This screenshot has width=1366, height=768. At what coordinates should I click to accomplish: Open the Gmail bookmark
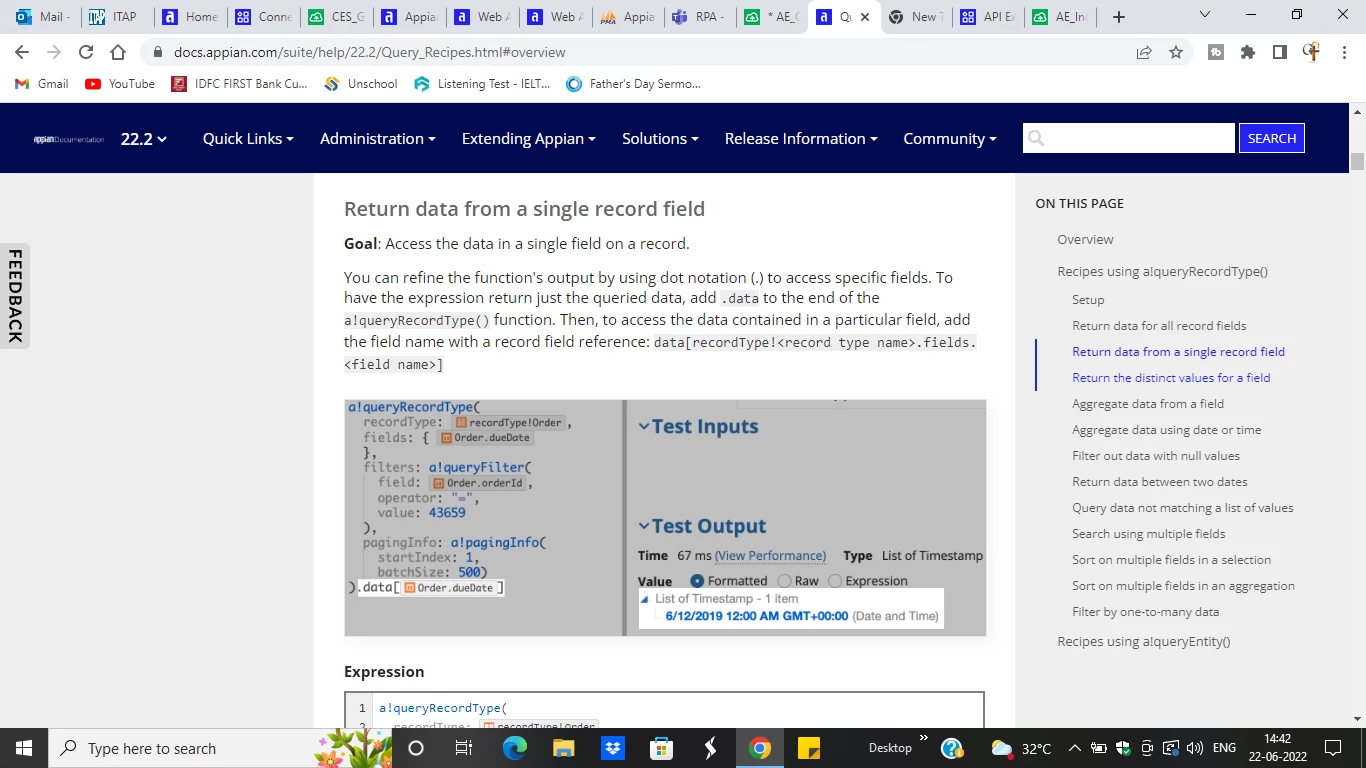(42, 84)
